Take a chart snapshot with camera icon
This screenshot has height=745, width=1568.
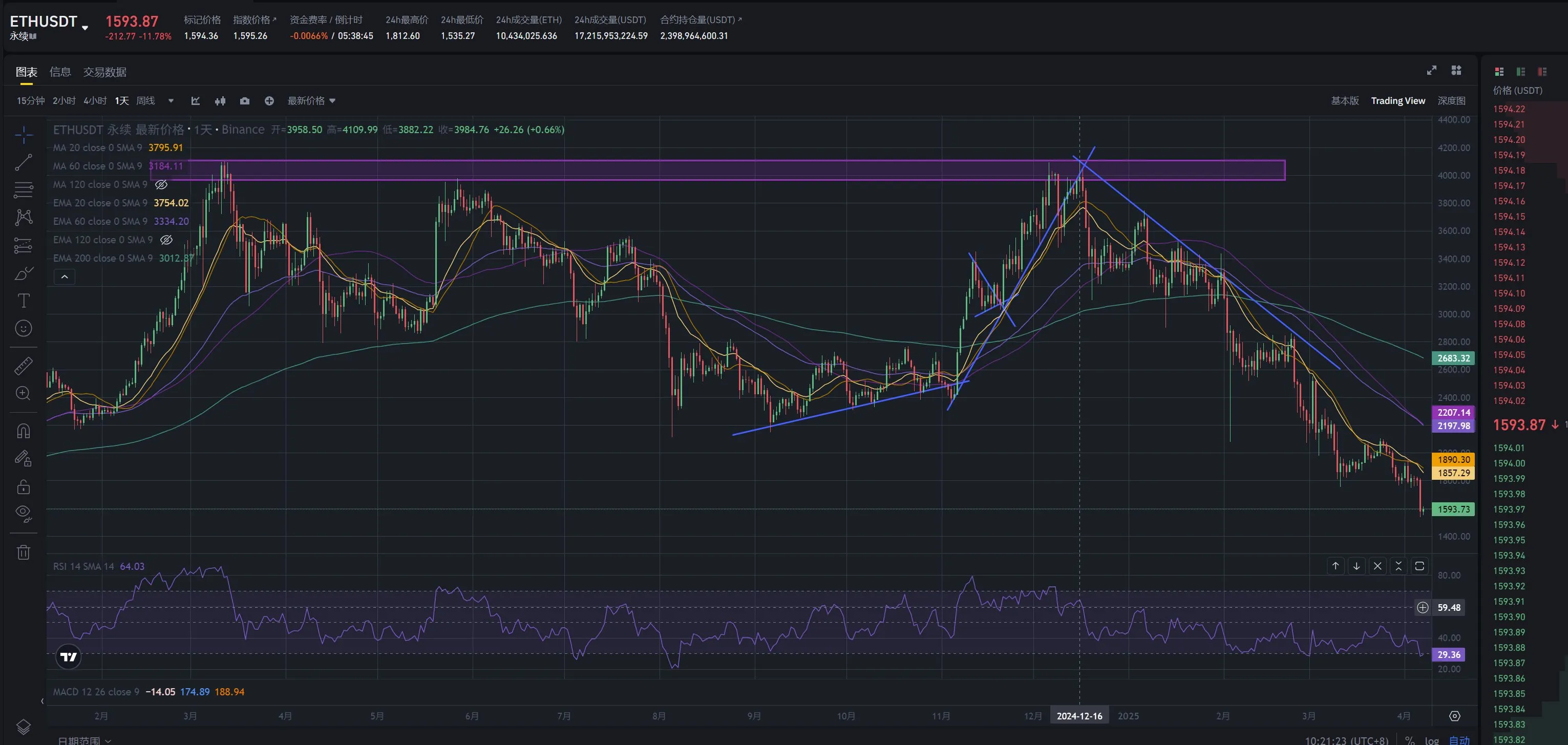245,101
